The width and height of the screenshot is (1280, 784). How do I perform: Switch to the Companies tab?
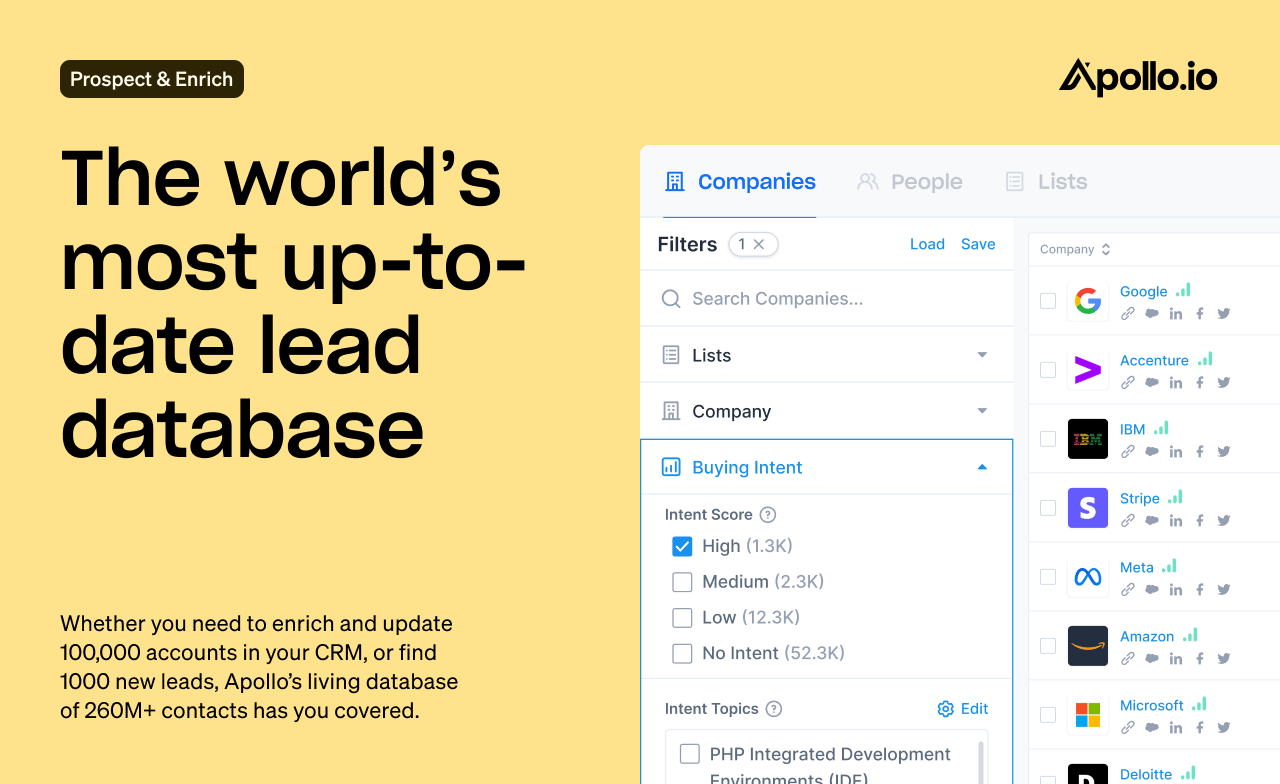click(740, 182)
